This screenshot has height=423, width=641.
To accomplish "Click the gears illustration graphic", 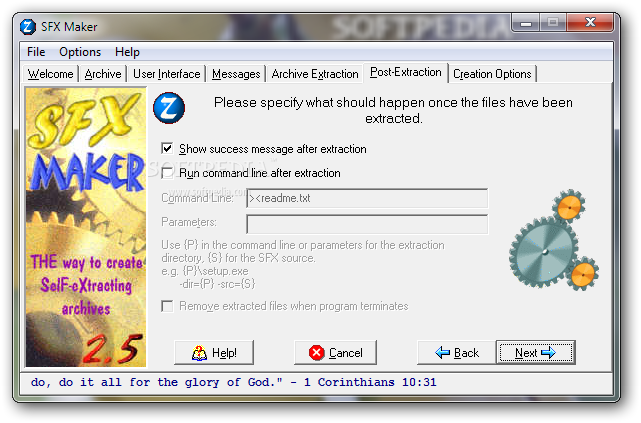I will click(554, 240).
